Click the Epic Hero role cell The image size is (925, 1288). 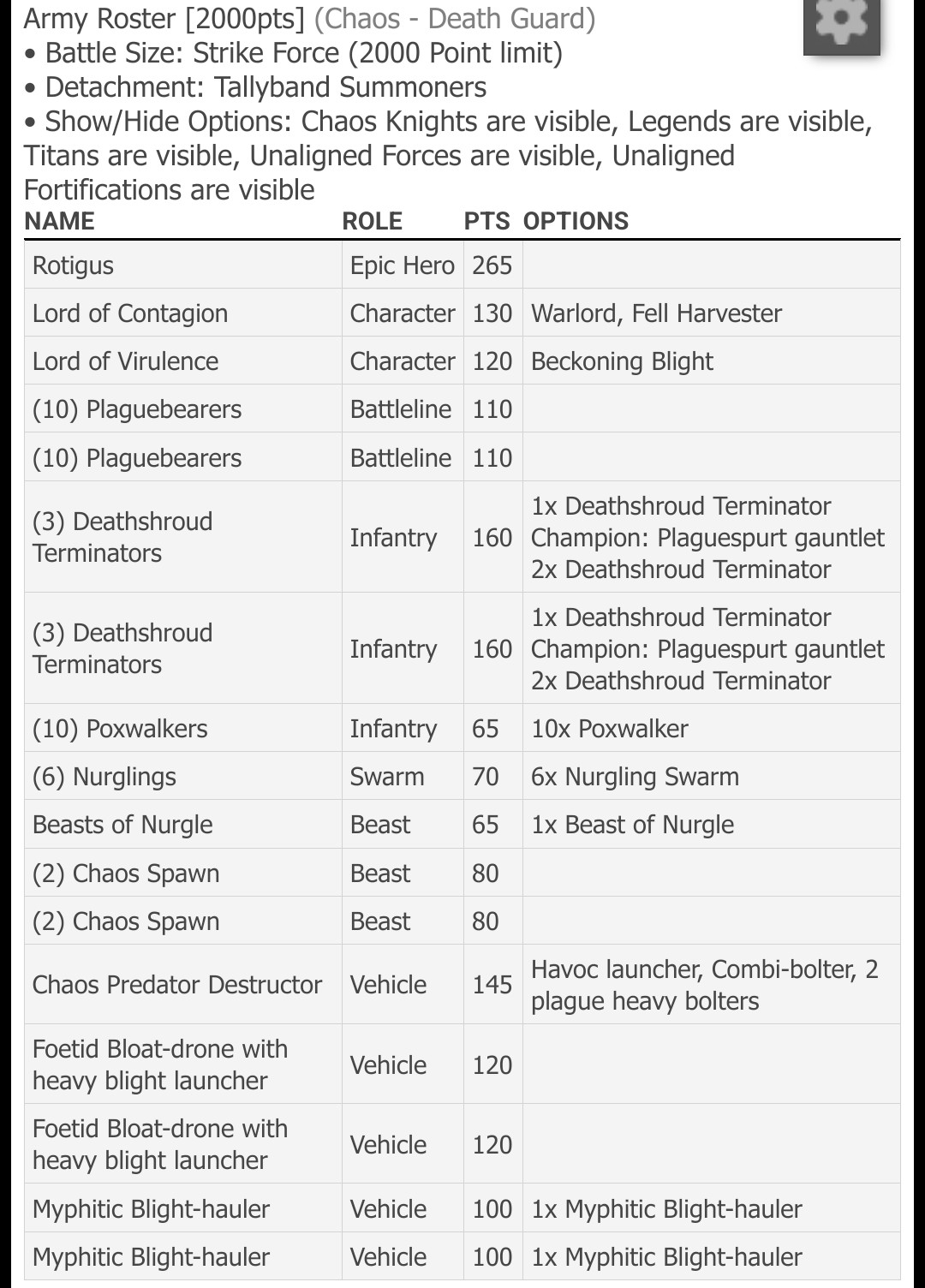(x=402, y=265)
